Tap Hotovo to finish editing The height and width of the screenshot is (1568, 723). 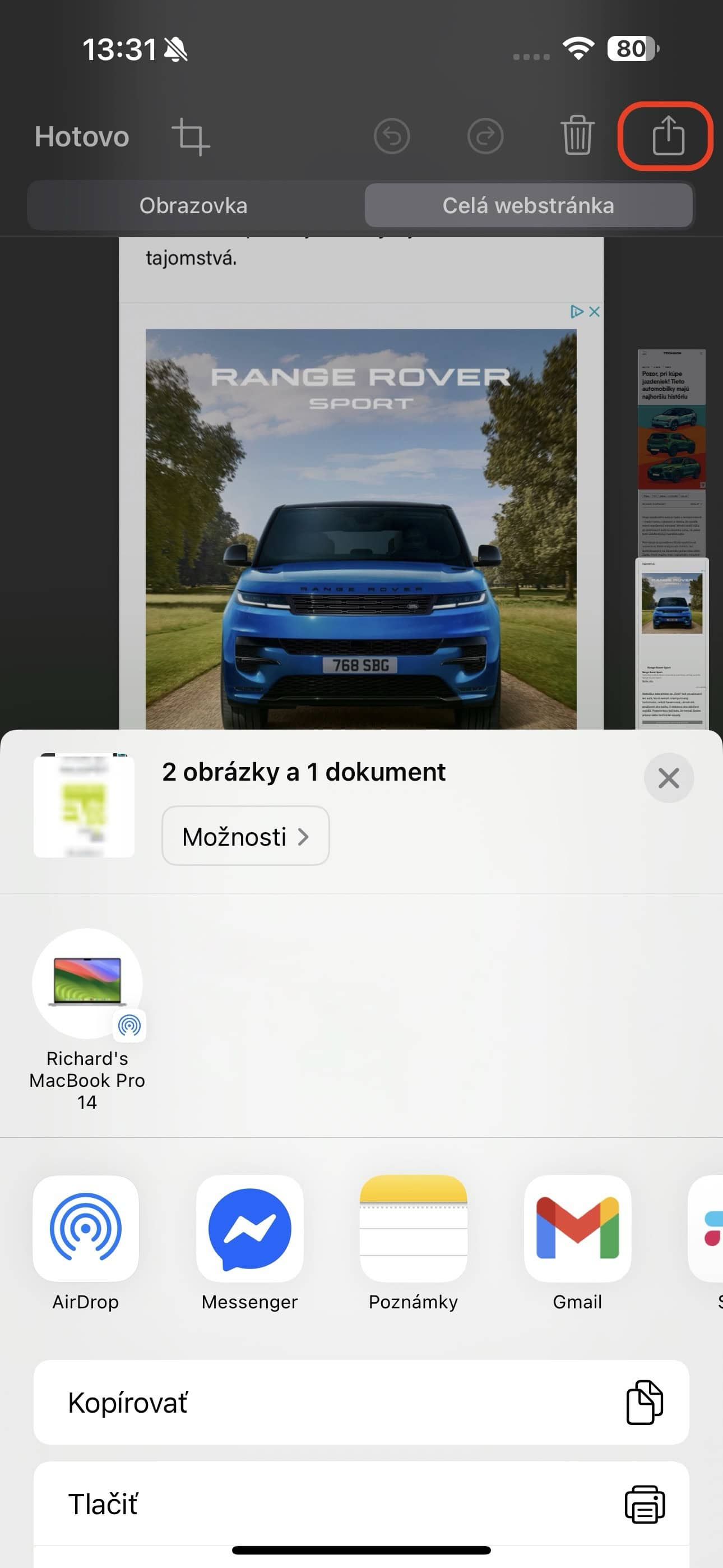pyautogui.click(x=82, y=136)
